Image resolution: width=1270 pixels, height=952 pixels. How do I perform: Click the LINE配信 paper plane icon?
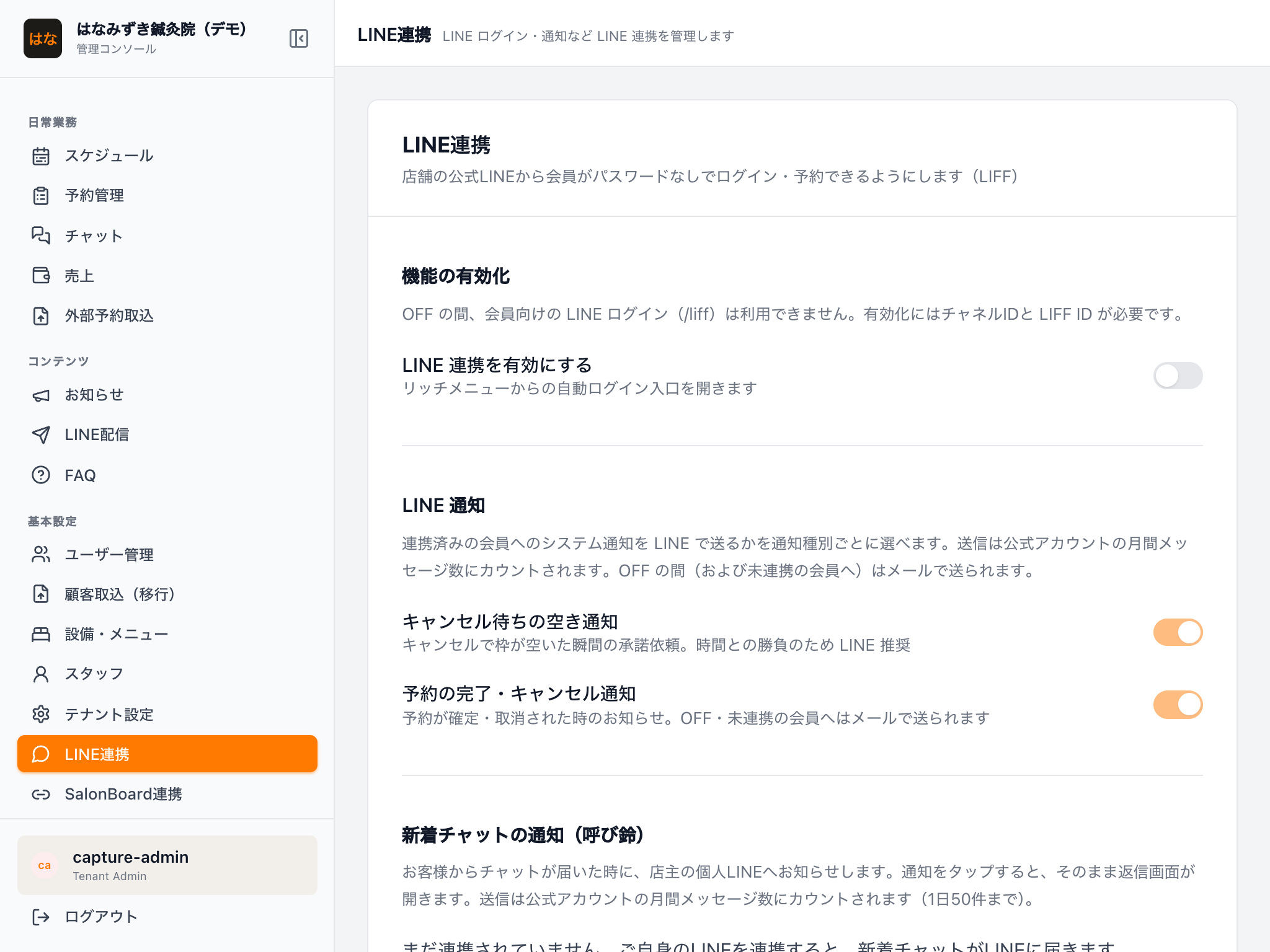[41, 434]
